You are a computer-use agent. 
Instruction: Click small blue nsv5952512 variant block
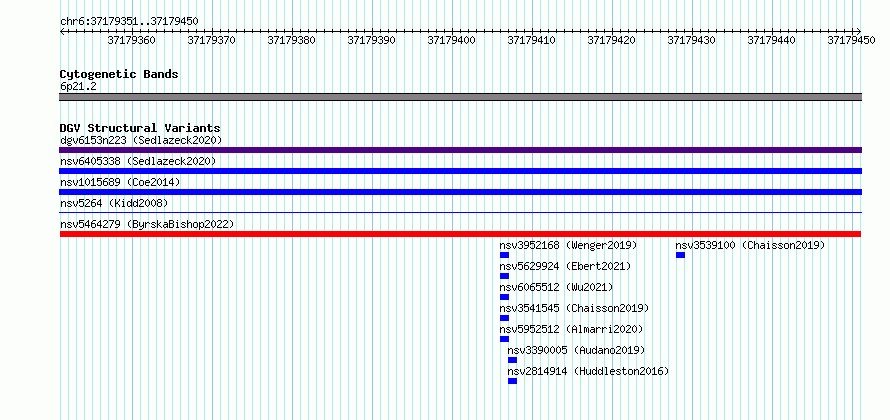504,339
